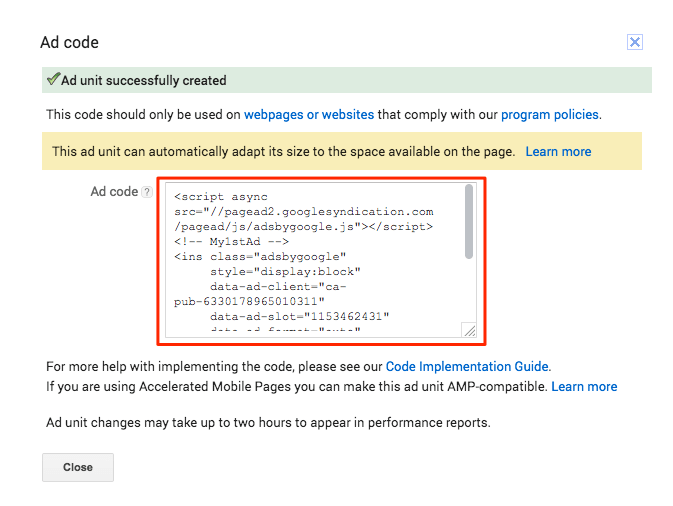The width and height of the screenshot is (673, 506).
Task: Close the Ad code dialog with X icon
Action: coord(634,42)
